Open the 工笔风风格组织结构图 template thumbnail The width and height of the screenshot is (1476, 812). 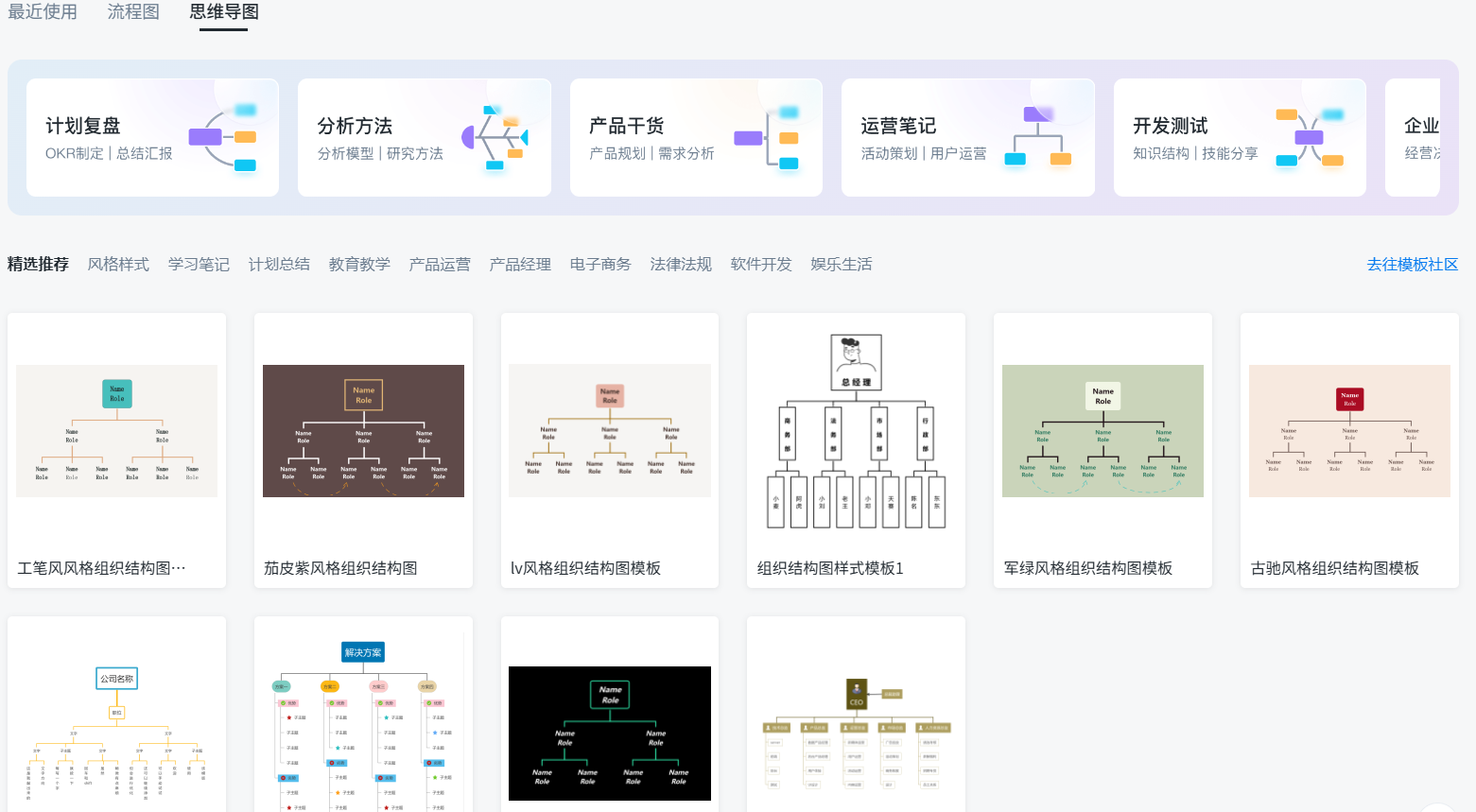point(116,431)
